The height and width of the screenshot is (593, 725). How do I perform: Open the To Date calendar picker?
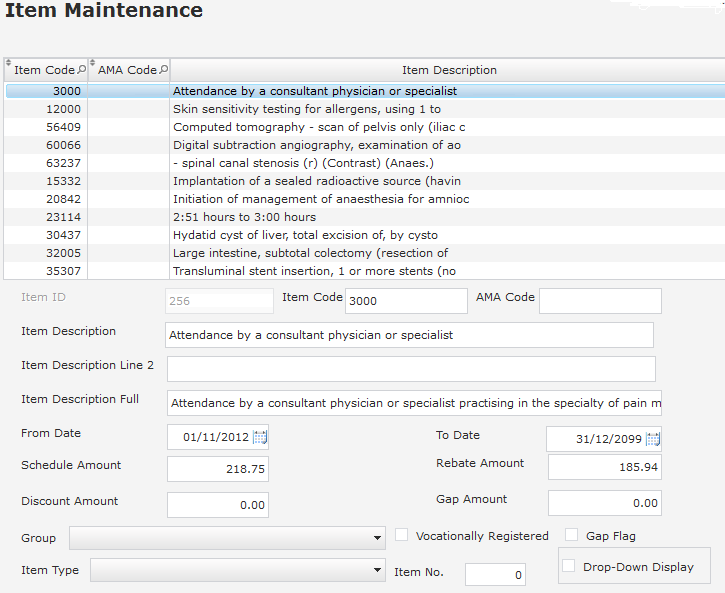653,439
